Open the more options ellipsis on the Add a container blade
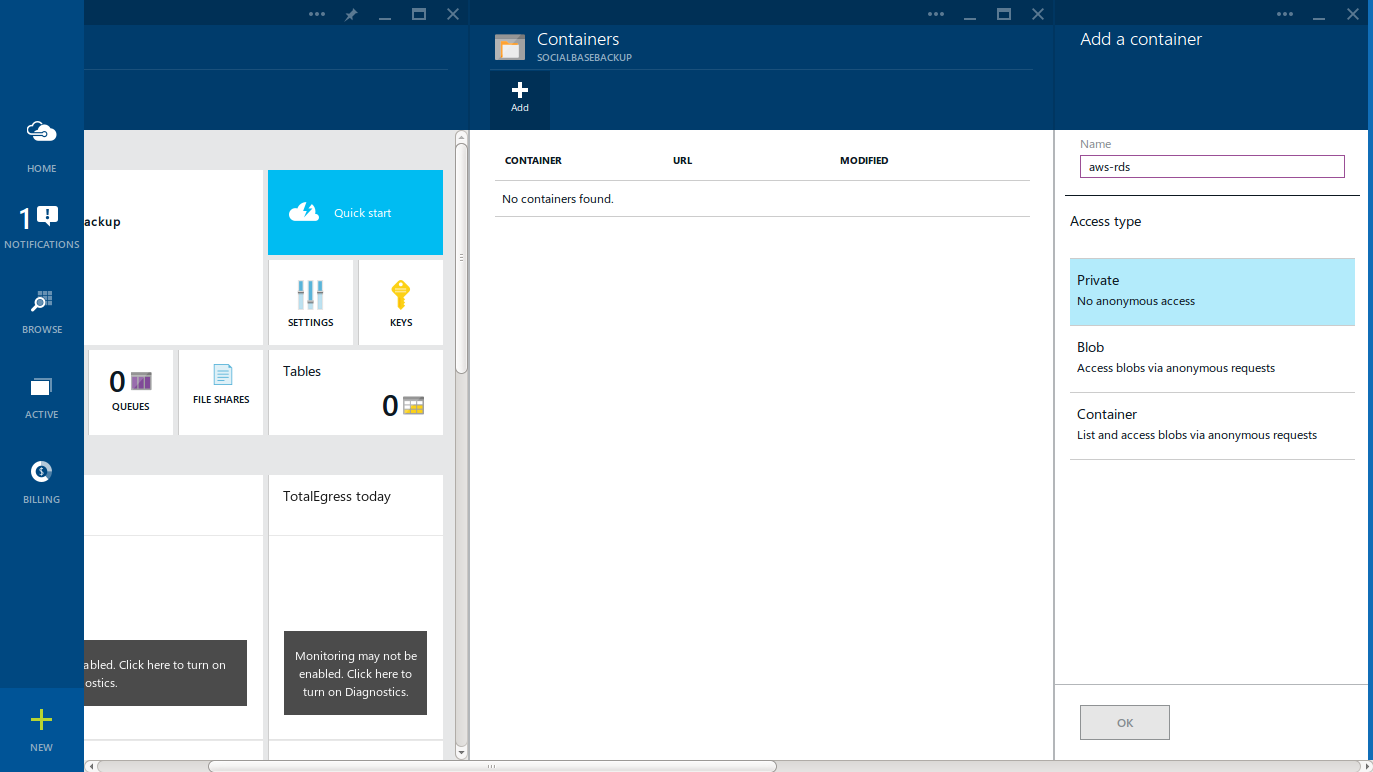This screenshot has height=772, width=1373. [x=1285, y=14]
